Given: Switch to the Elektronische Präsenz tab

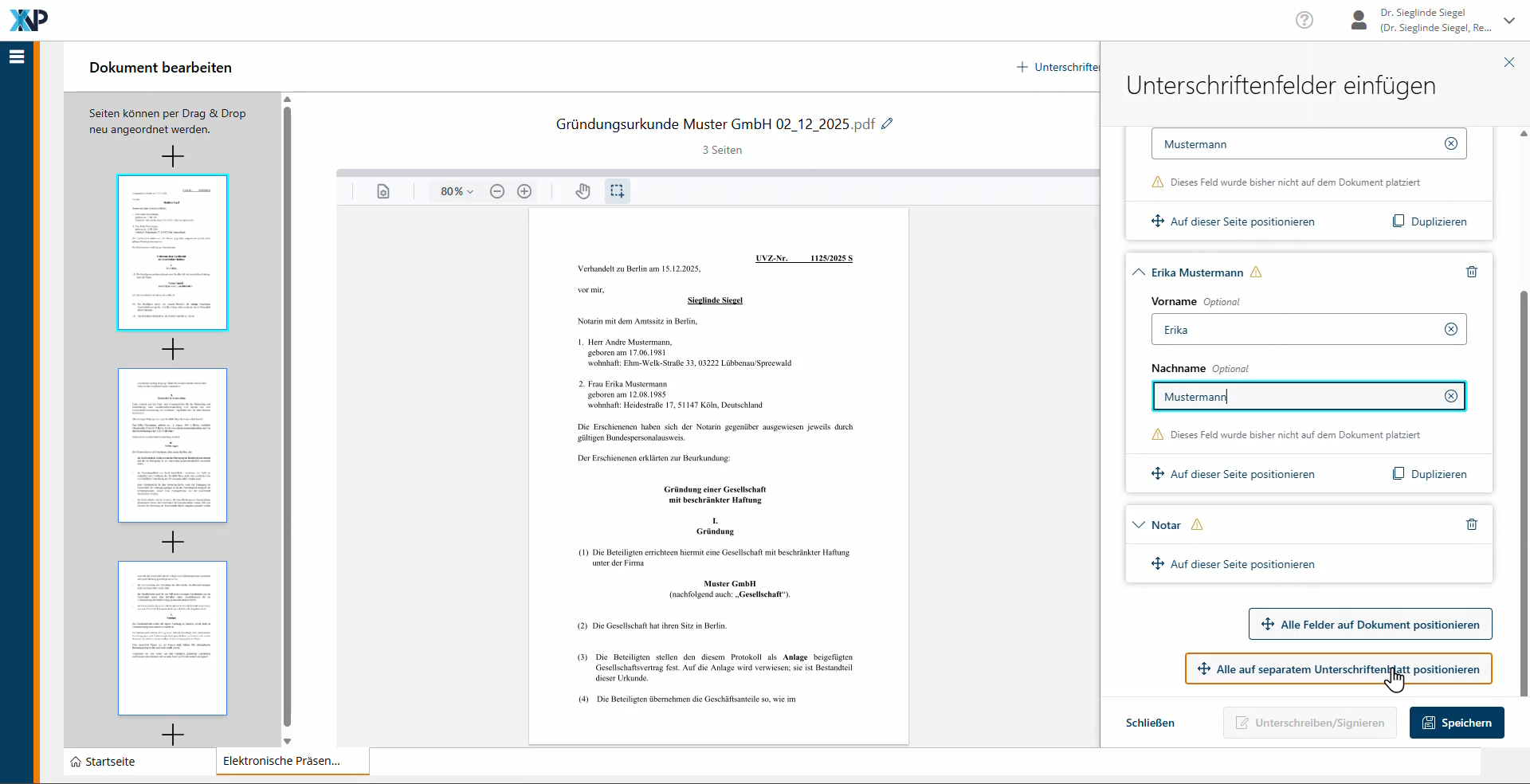Looking at the screenshot, I should point(281,761).
